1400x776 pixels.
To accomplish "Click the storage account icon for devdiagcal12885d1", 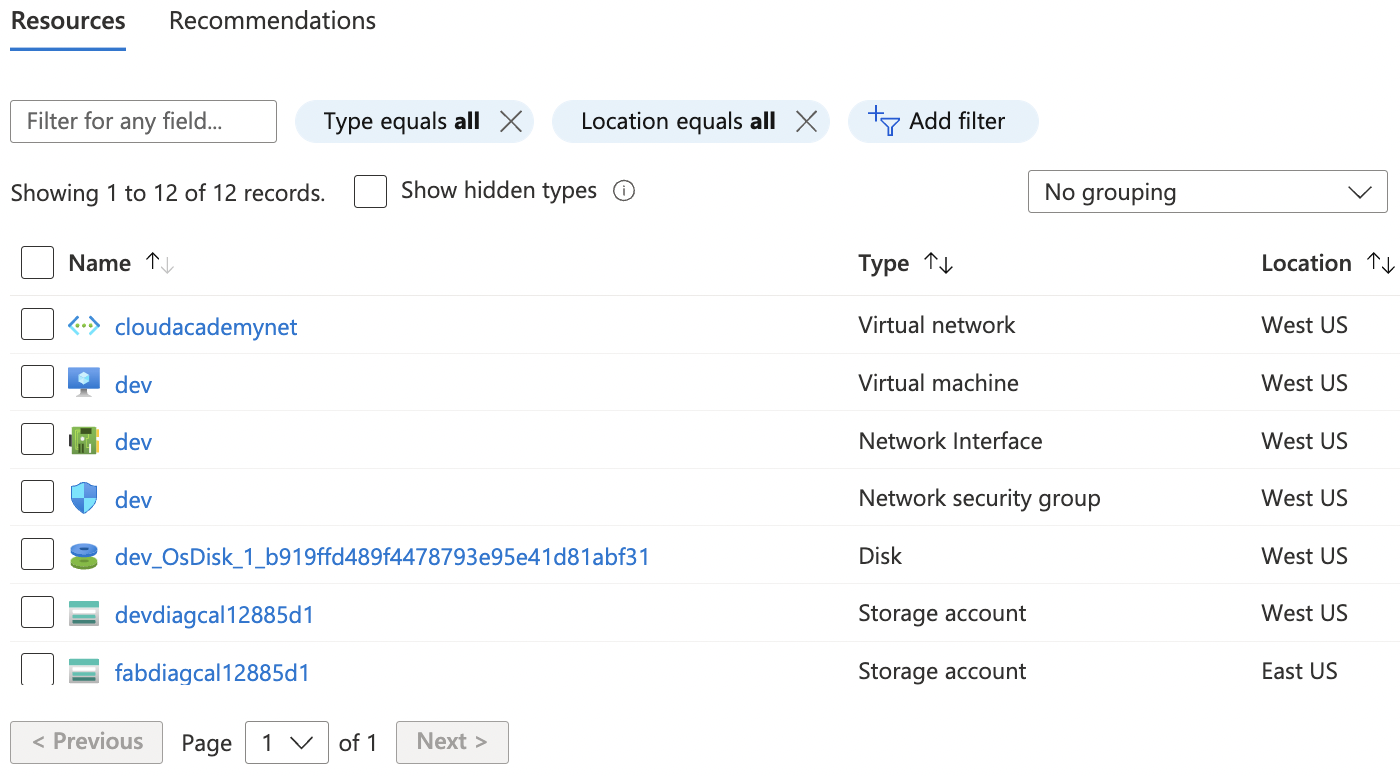I will [84, 614].
